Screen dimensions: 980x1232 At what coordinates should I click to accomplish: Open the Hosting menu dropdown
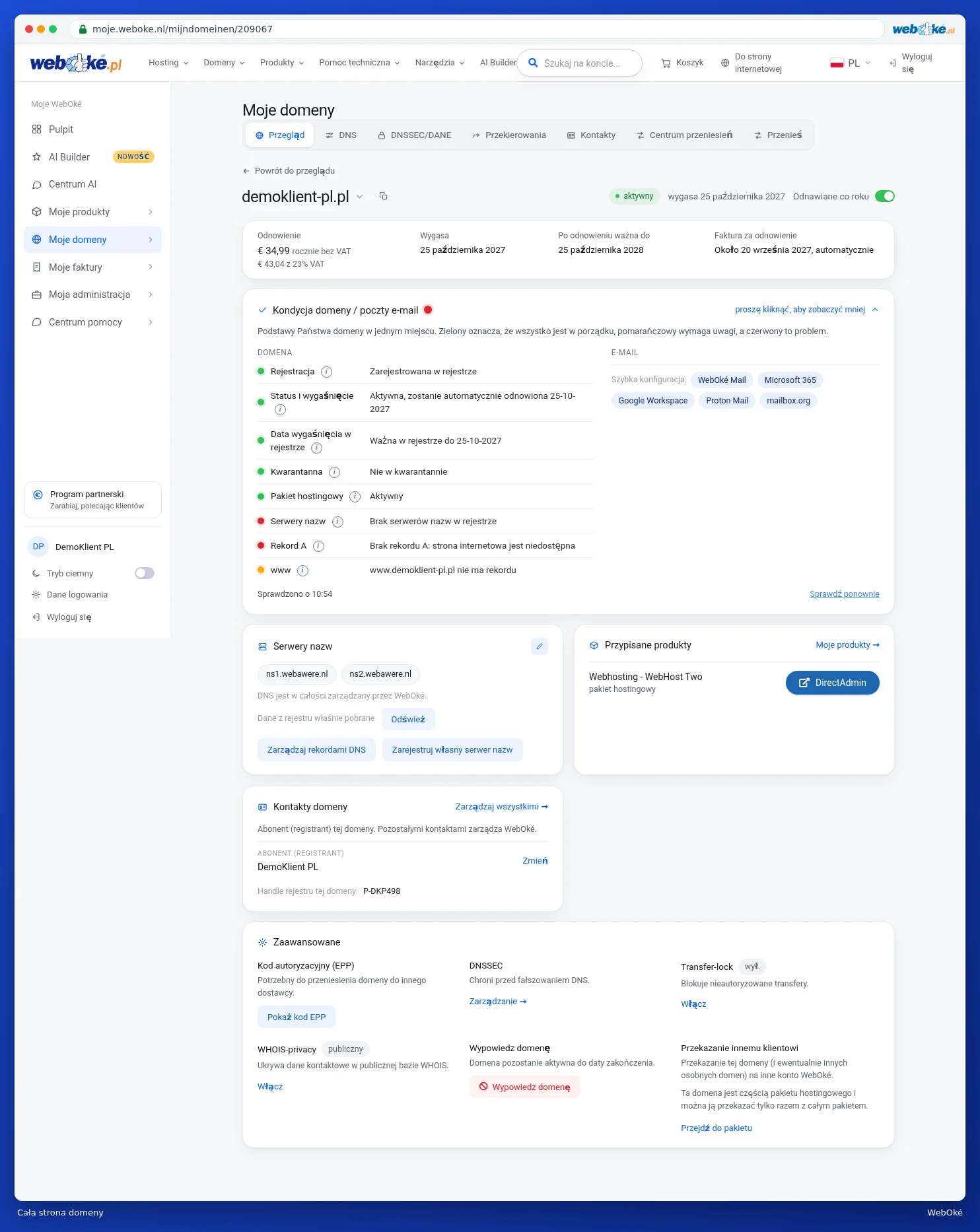[168, 63]
